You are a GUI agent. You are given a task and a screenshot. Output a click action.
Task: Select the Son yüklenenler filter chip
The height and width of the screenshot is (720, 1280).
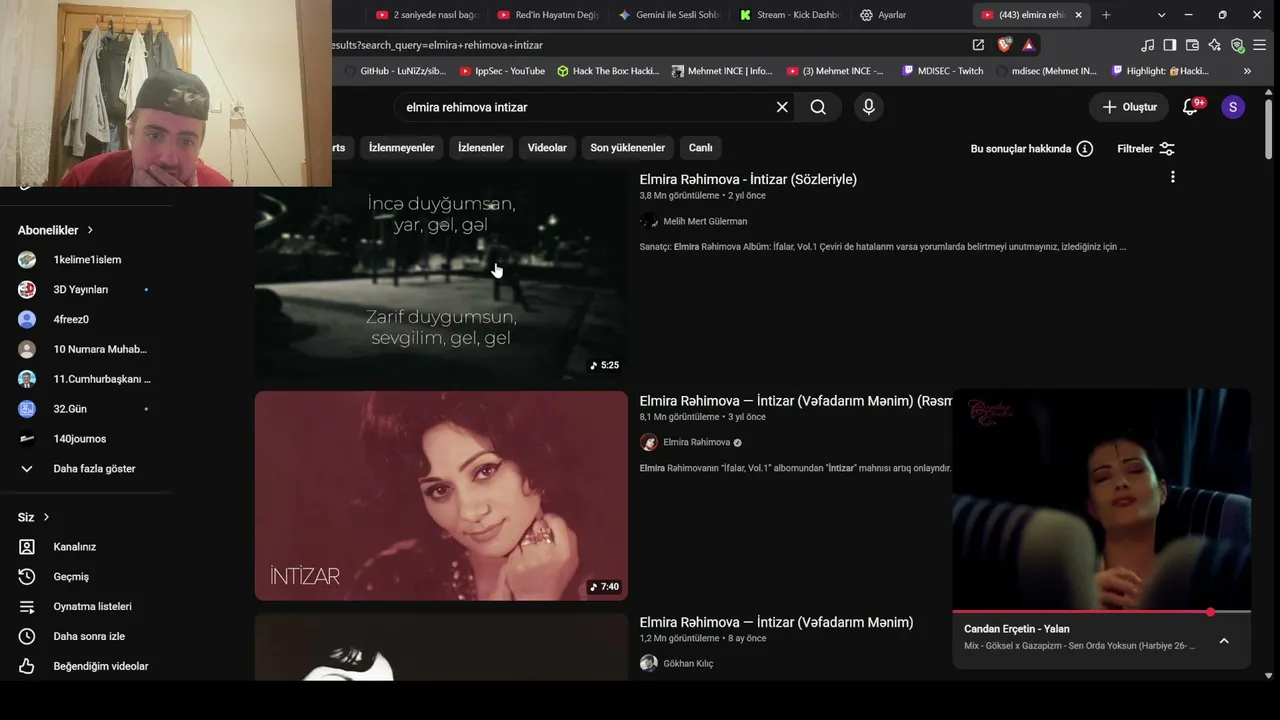coord(628,148)
